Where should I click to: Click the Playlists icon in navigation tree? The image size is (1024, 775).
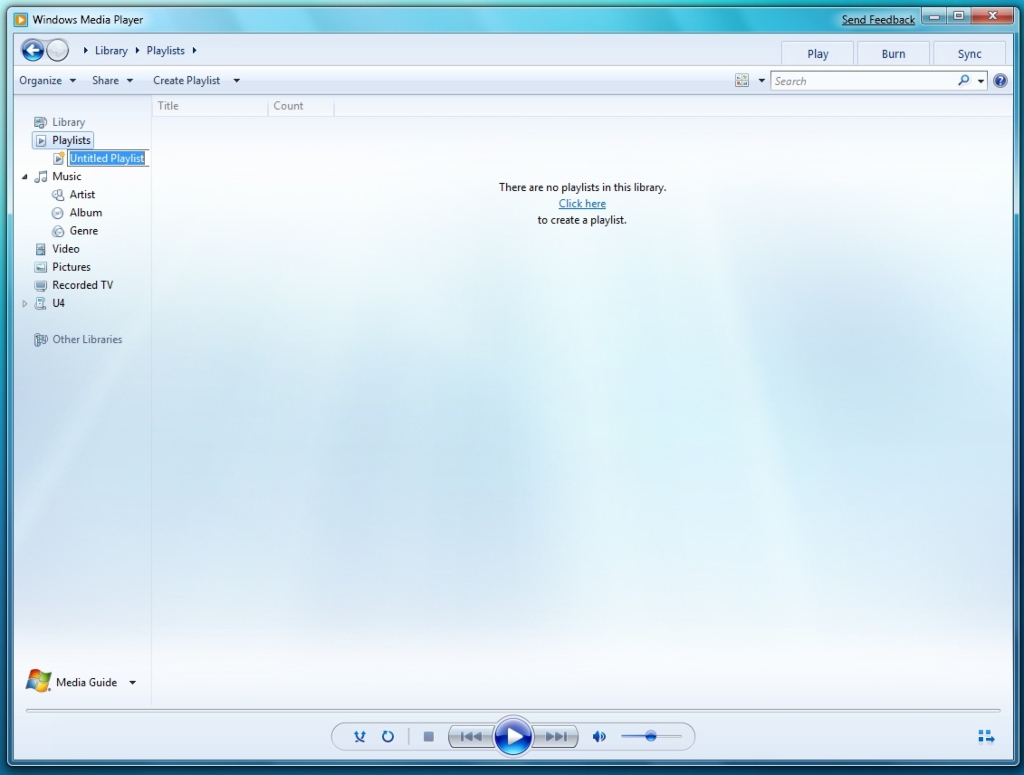point(40,140)
